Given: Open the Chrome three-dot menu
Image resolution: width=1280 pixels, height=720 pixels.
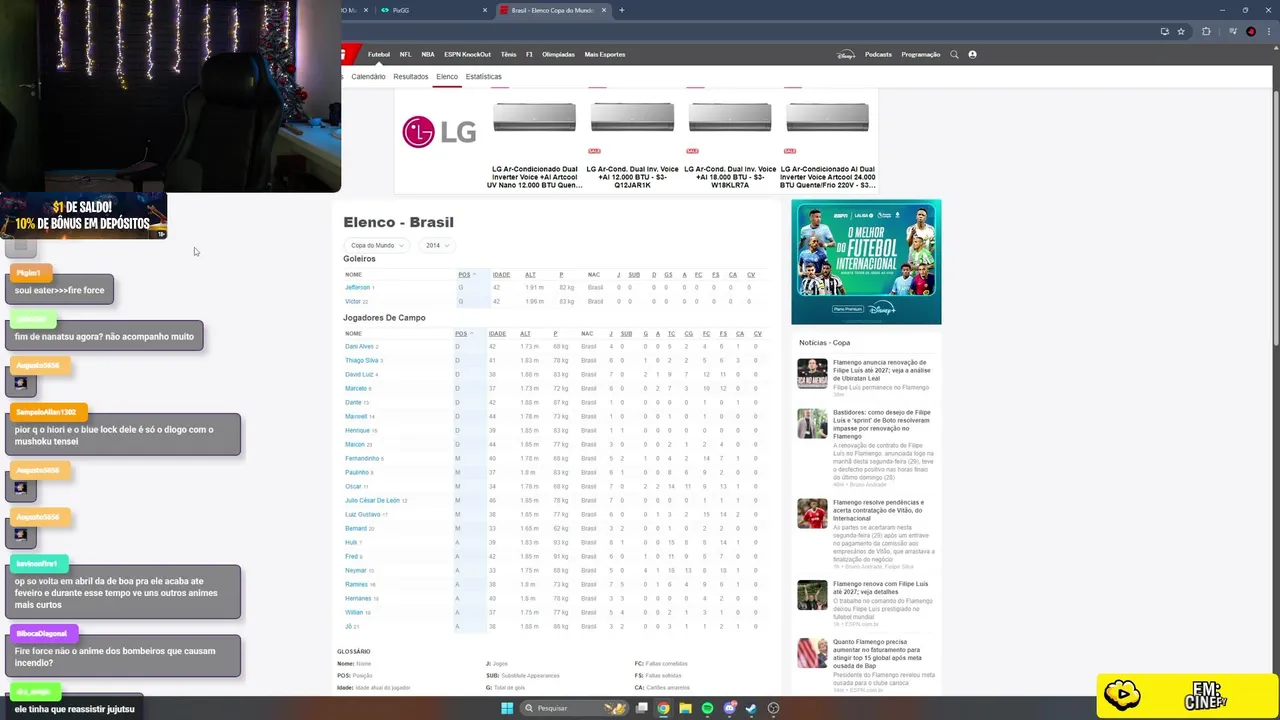Looking at the screenshot, I should [1271, 31].
